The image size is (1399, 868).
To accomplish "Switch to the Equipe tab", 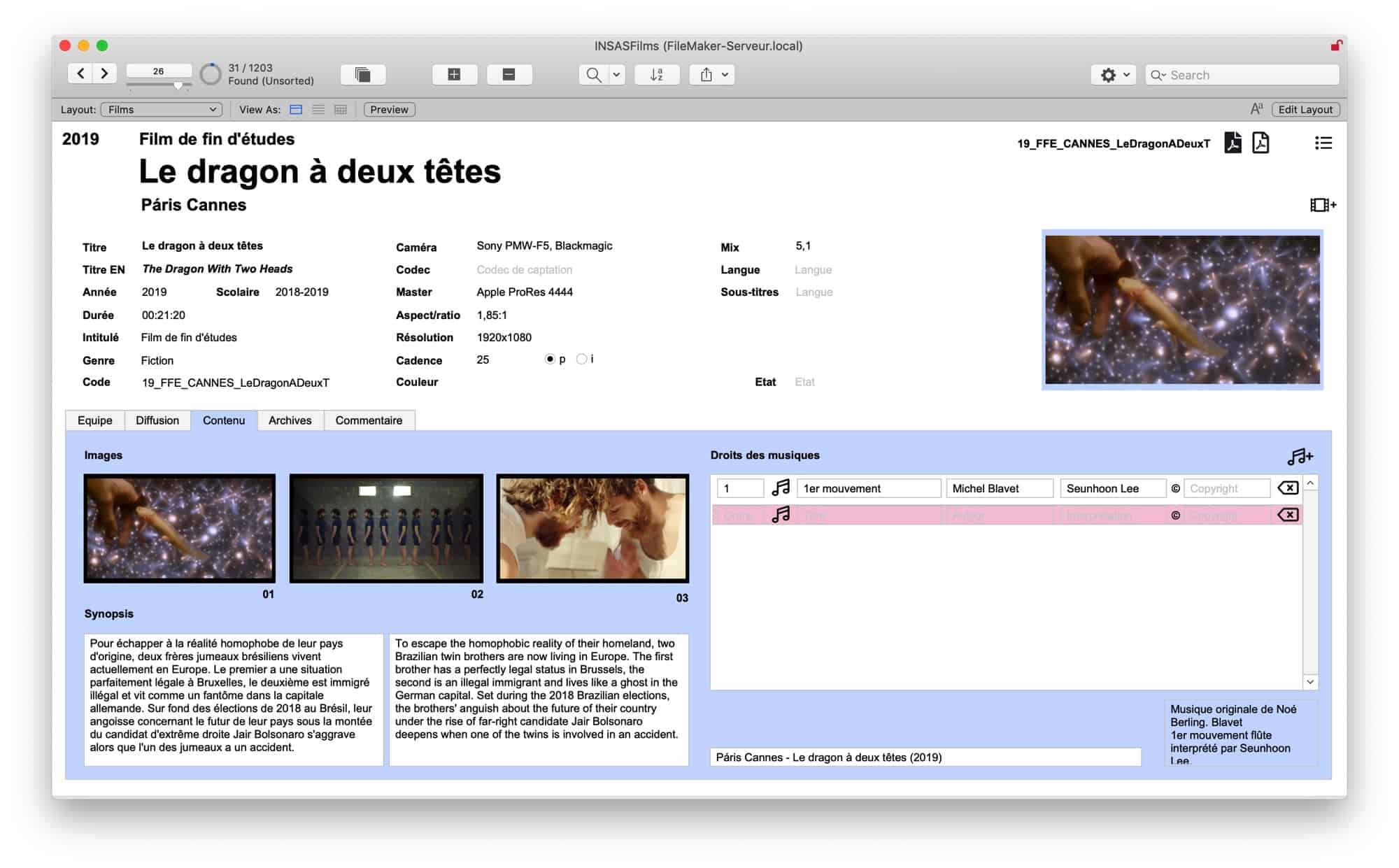I will [94, 420].
